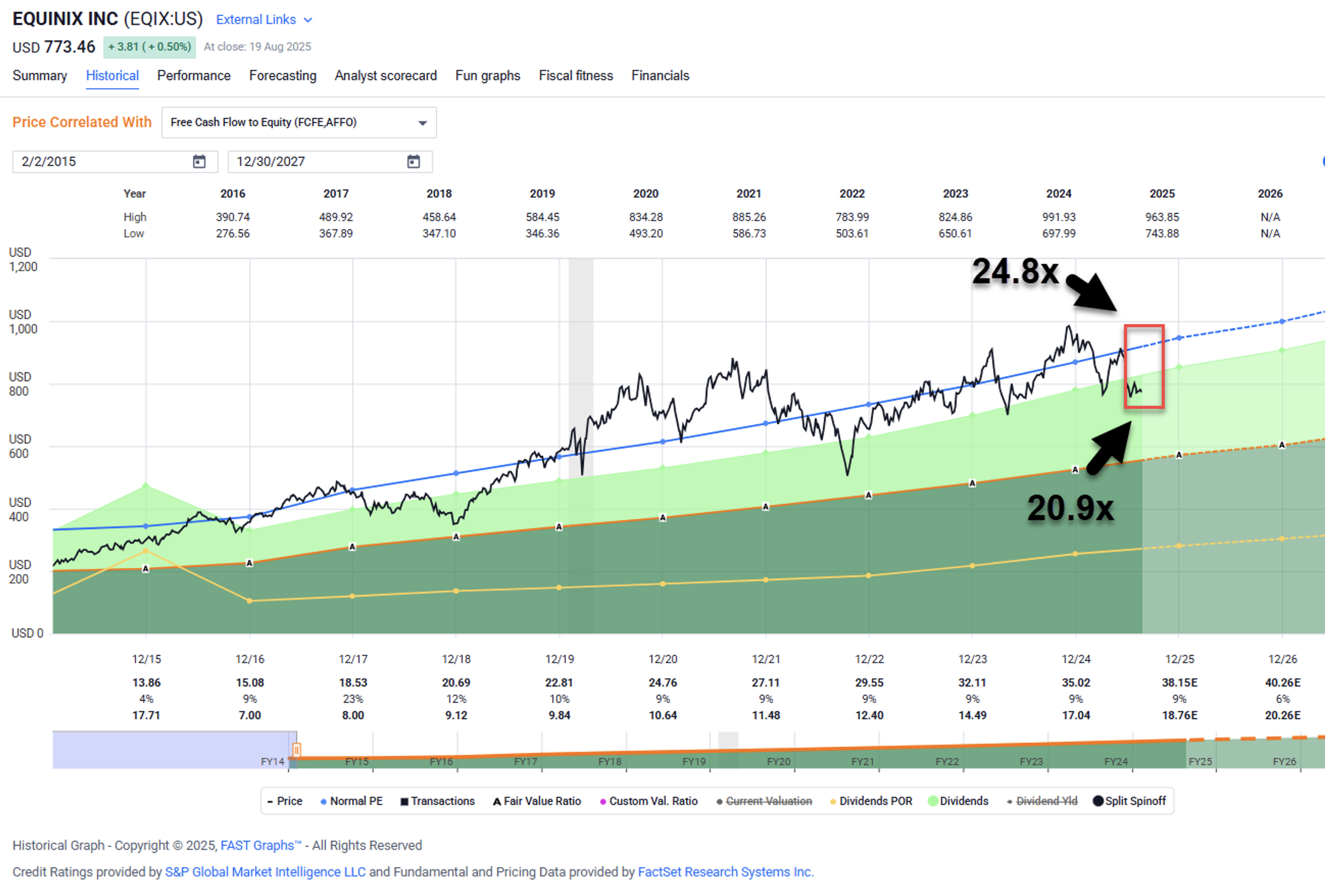The image size is (1328, 896).
Task: Click the 2025 Low value 743.88
Action: click(x=1162, y=234)
